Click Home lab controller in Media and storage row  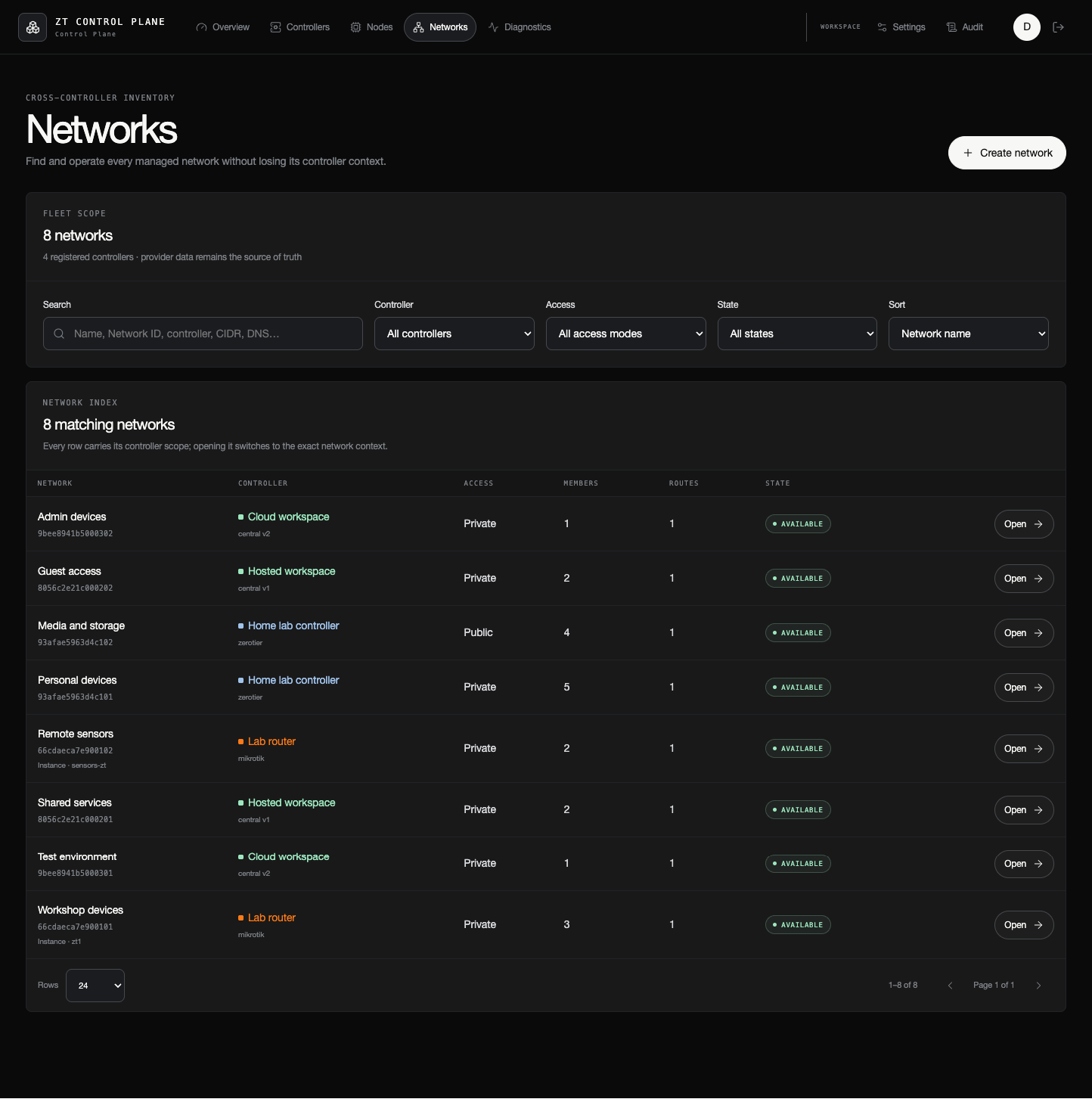pos(289,626)
